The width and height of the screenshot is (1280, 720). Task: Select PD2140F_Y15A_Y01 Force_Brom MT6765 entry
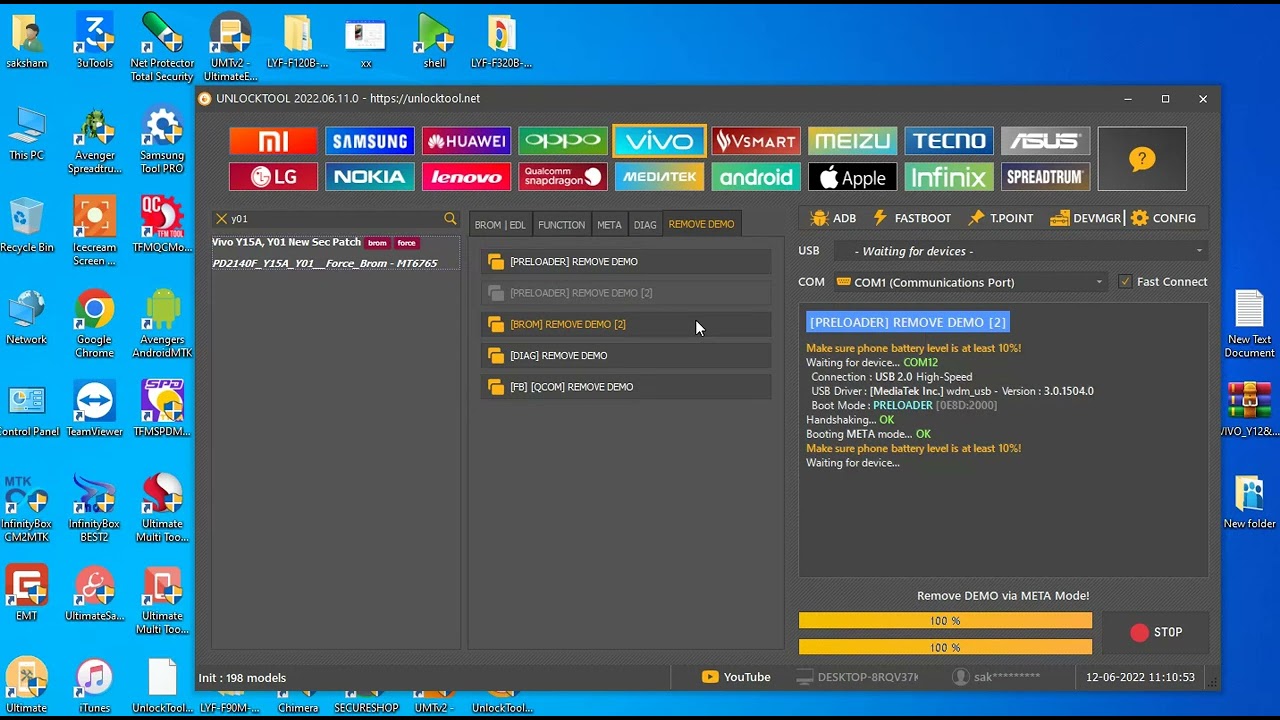(x=335, y=263)
